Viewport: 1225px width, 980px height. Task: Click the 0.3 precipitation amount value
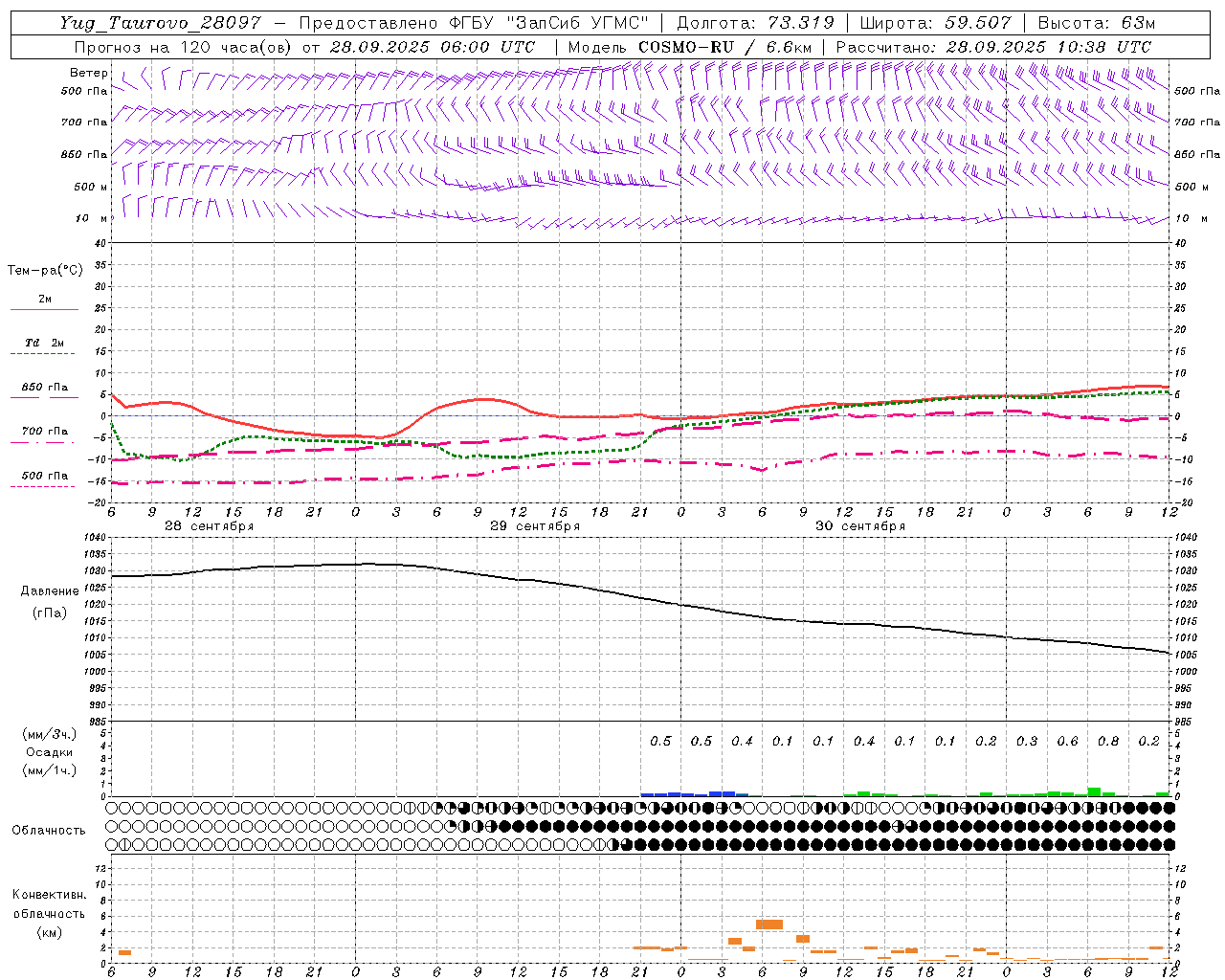[x=1027, y=741]
